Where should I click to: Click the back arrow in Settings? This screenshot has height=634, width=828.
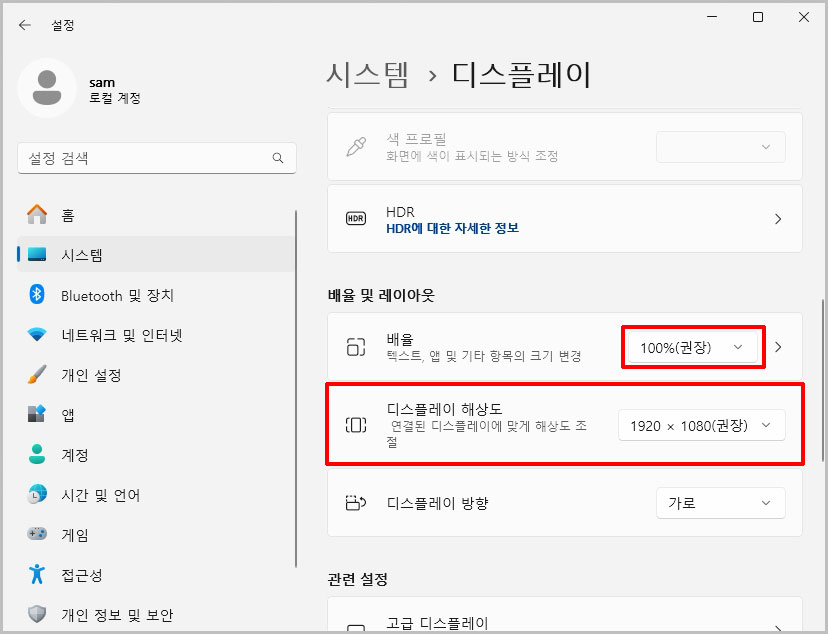tap(24, 25)
